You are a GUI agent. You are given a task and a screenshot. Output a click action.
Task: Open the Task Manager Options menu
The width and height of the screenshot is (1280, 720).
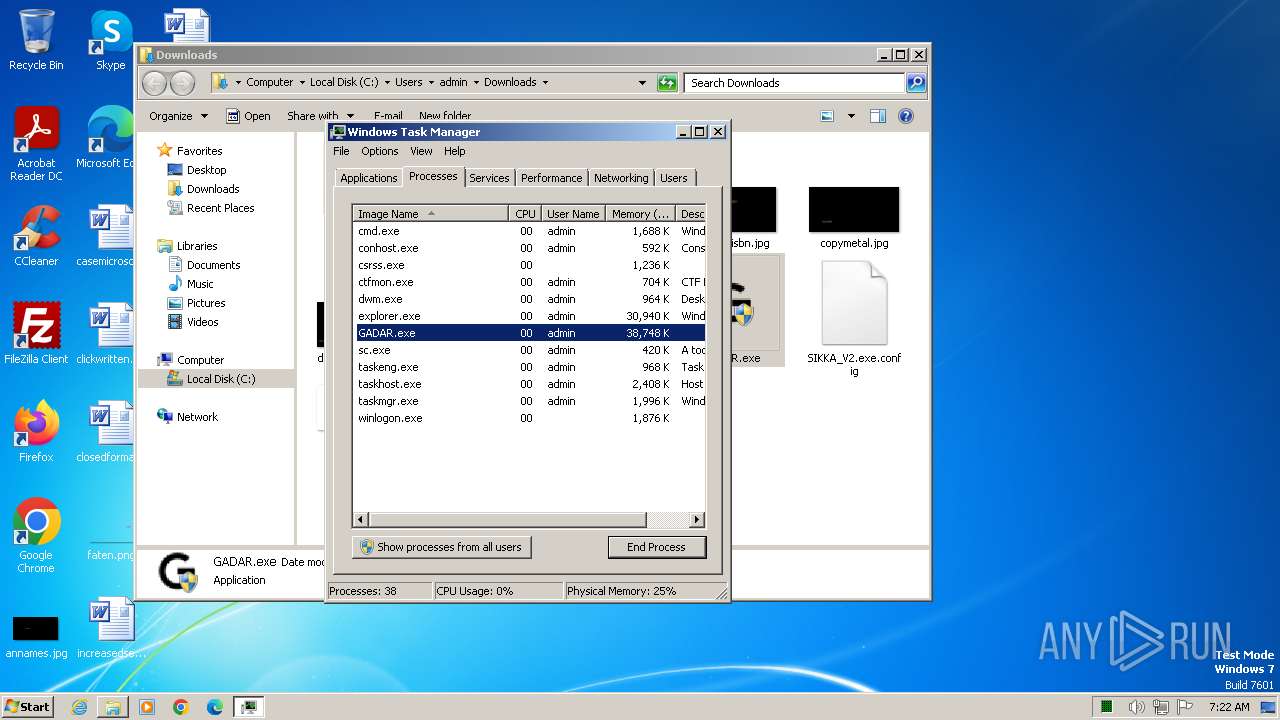(380, 151)
